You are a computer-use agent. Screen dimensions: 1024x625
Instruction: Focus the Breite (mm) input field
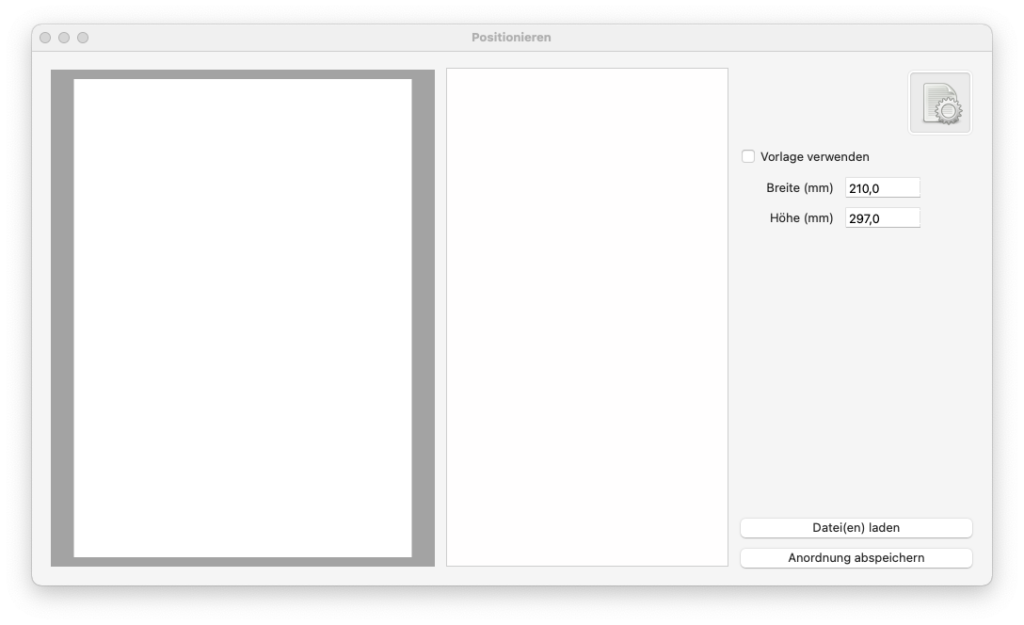882,188
